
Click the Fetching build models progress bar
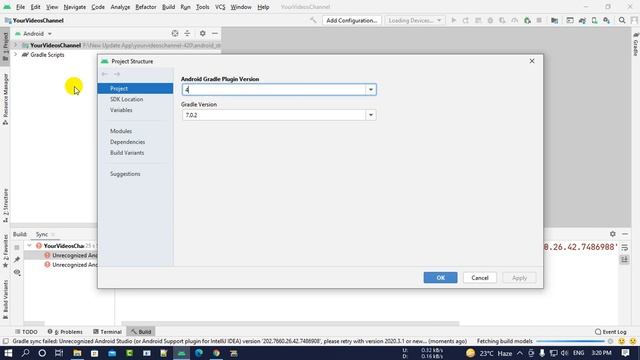coord(570,341)
